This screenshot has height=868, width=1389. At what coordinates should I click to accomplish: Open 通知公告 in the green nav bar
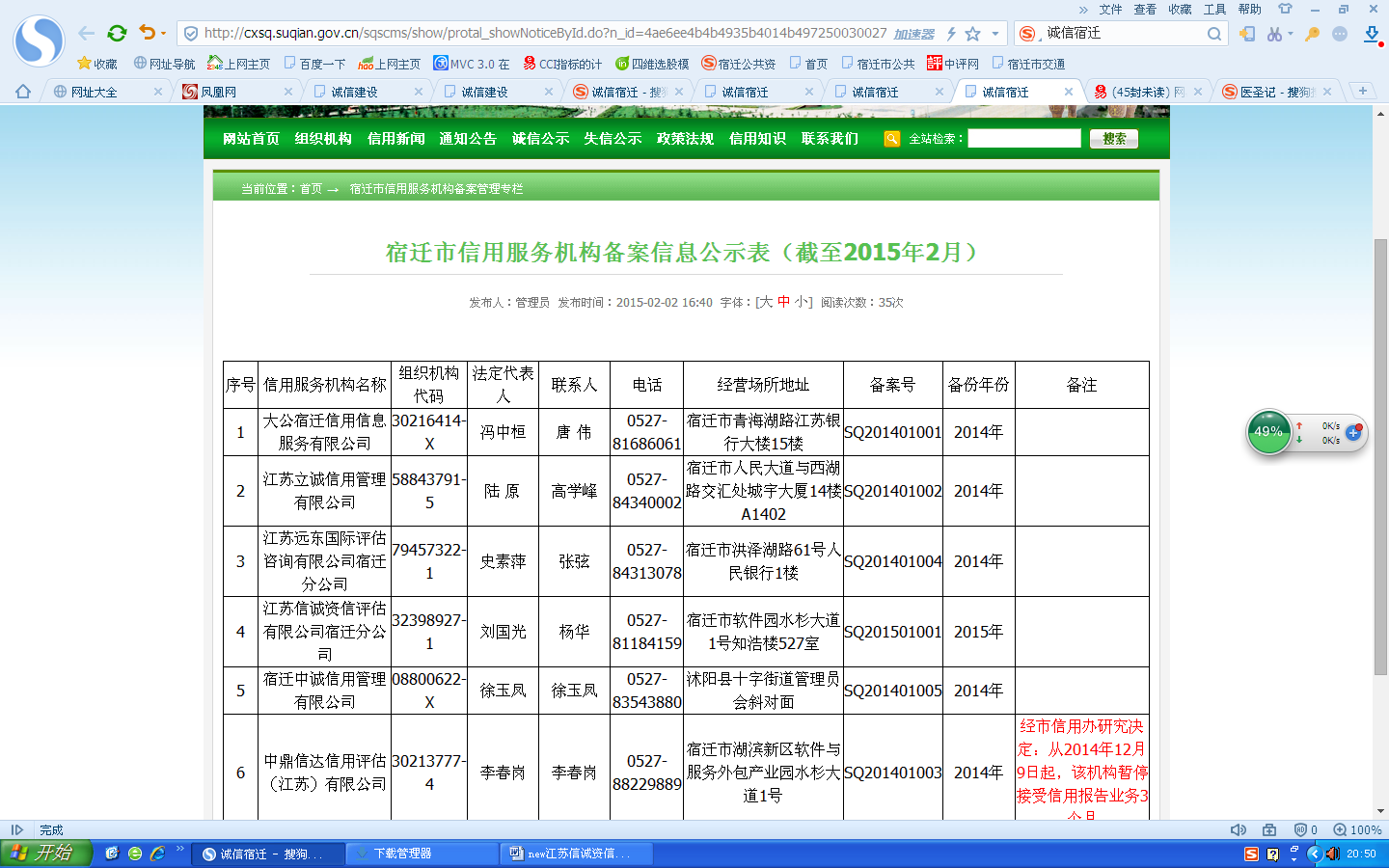[x=468, y=139]
